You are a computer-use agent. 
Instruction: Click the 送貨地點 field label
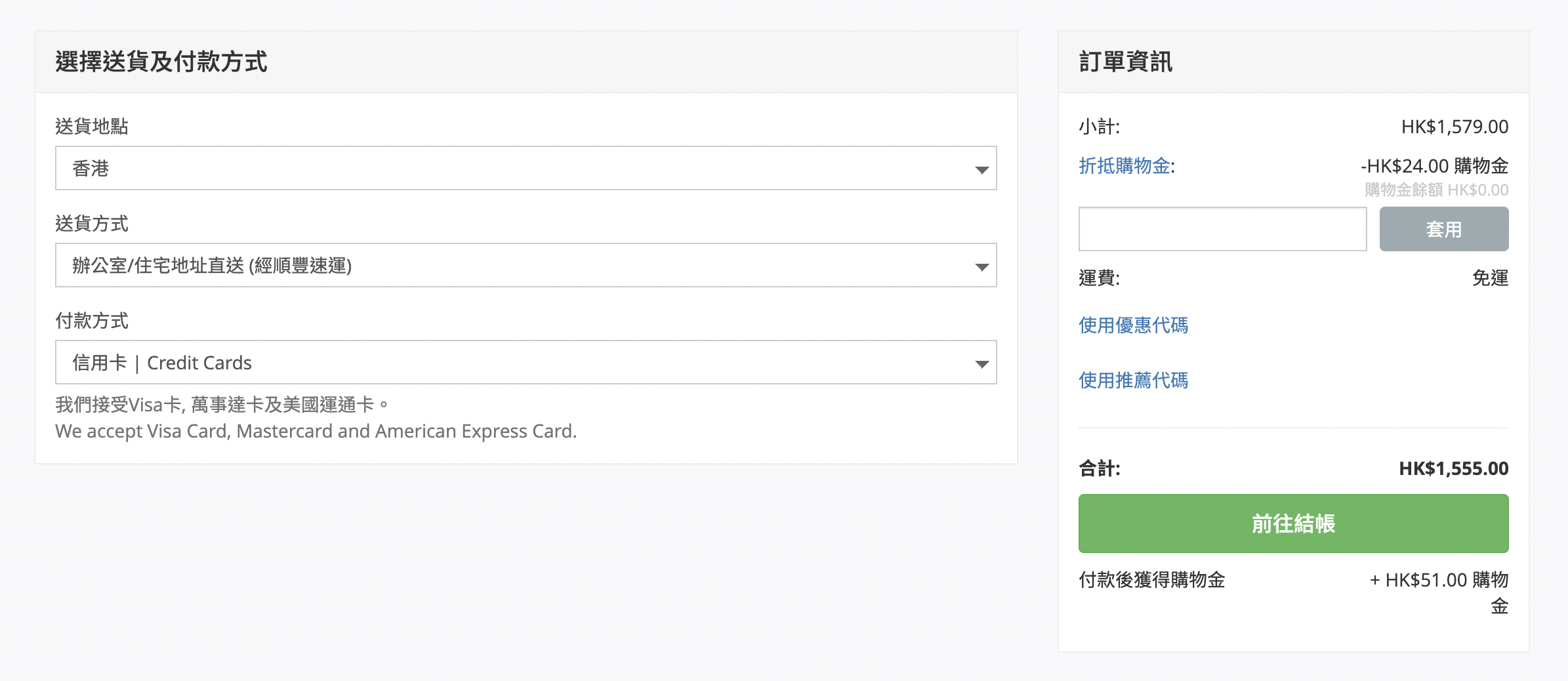(92, 127)
